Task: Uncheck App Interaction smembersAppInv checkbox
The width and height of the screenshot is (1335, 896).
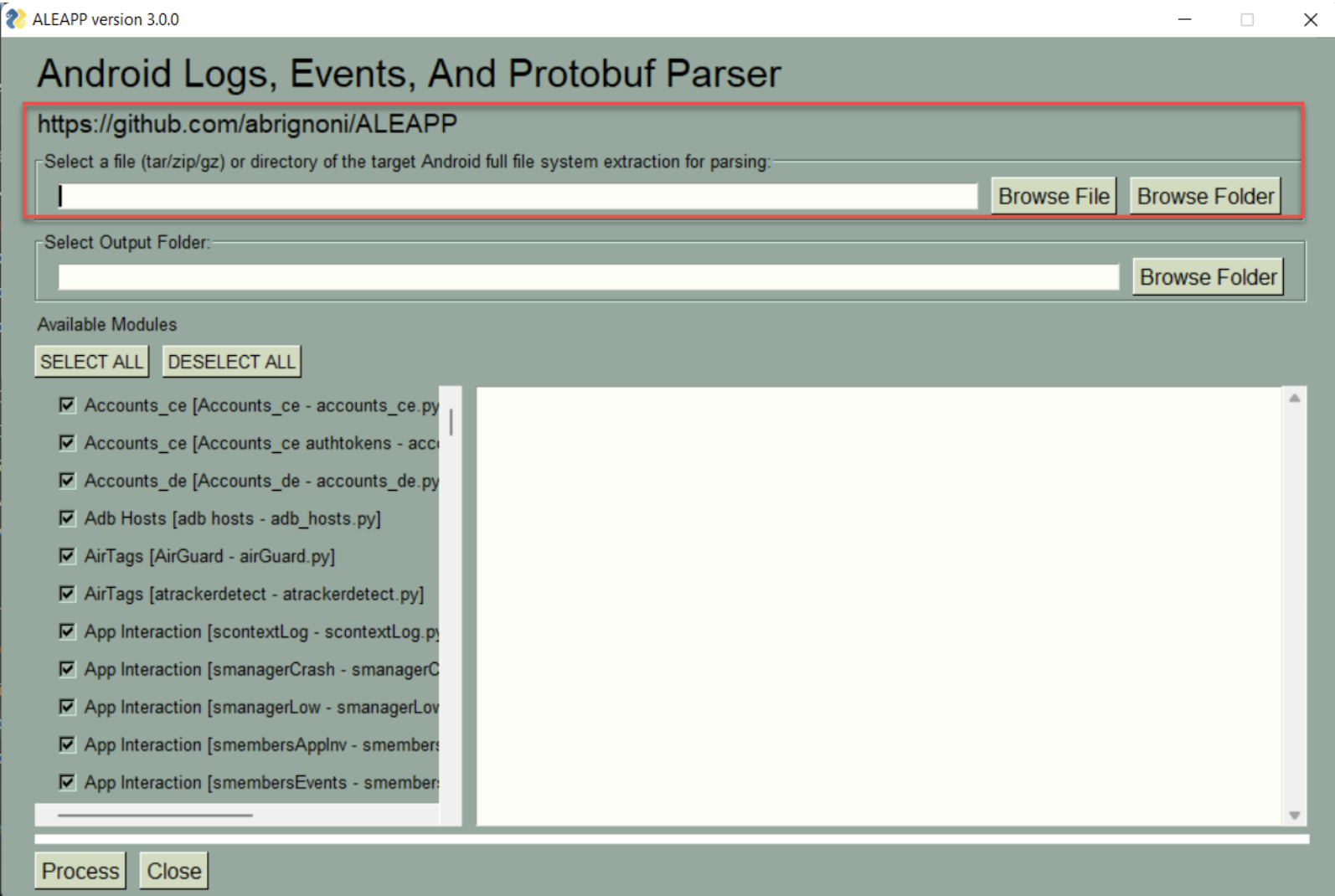Action: 67,744
